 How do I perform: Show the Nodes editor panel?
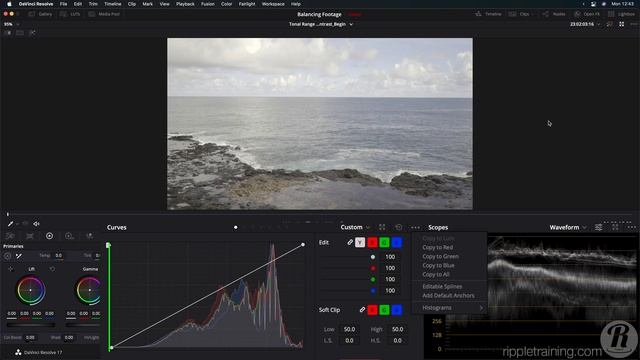(554, 14)
